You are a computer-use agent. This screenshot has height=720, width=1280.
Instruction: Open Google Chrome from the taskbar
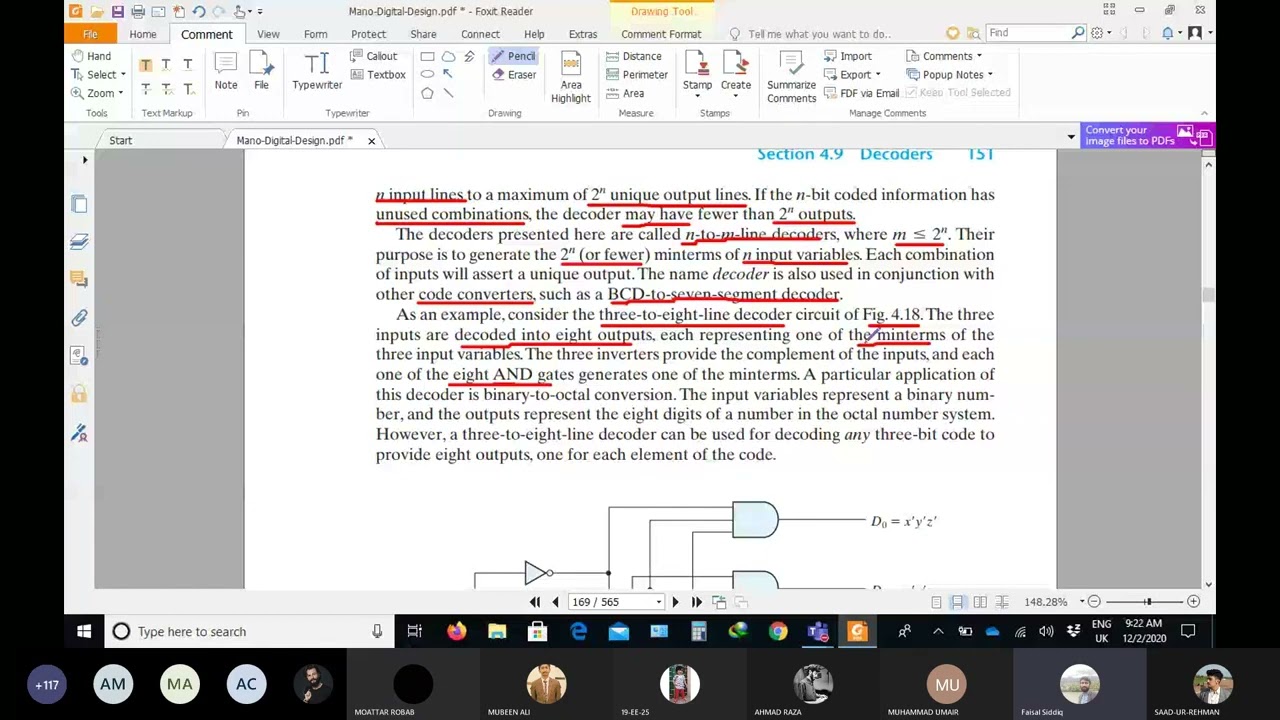778,631
